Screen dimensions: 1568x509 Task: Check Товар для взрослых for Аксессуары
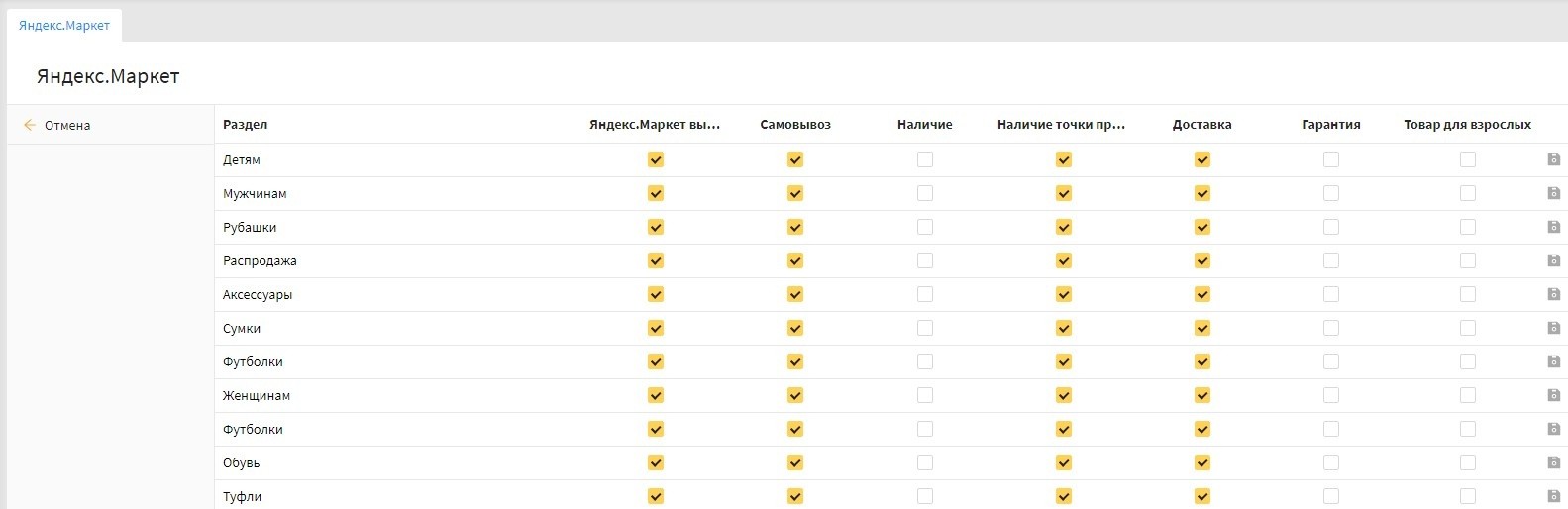[1468, 294]
